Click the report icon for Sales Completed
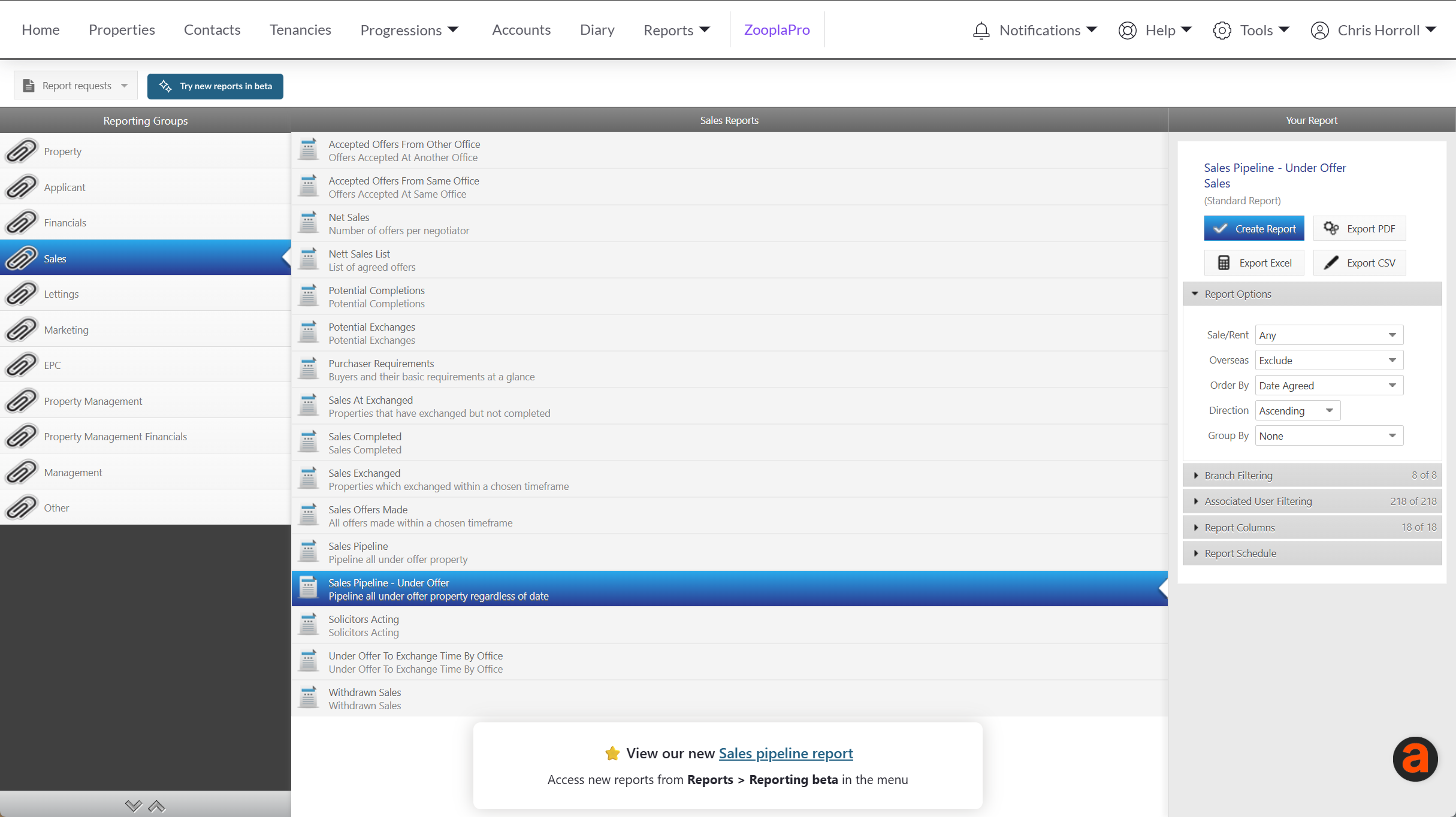The height and width of the screenshot is (817, 1456). click(309, 442)
